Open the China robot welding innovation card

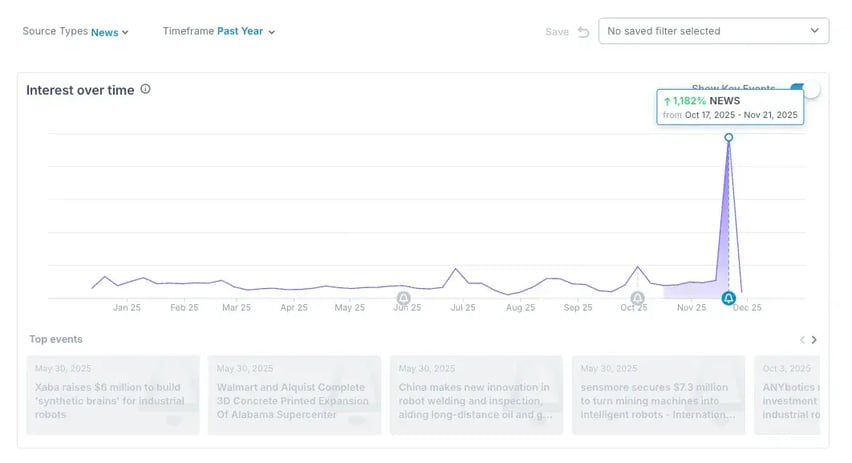[x=476, y=395]
